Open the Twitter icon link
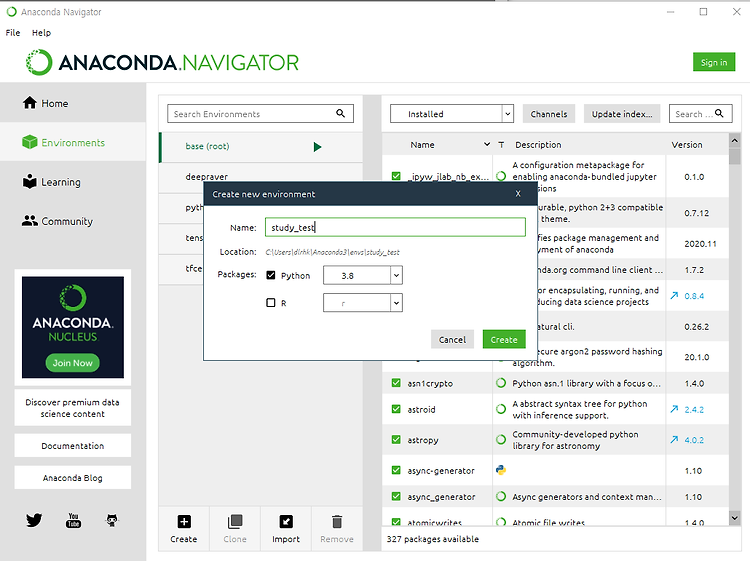This screenshot has height=561, width=750. pyautogui.click(x=34, y=520)
